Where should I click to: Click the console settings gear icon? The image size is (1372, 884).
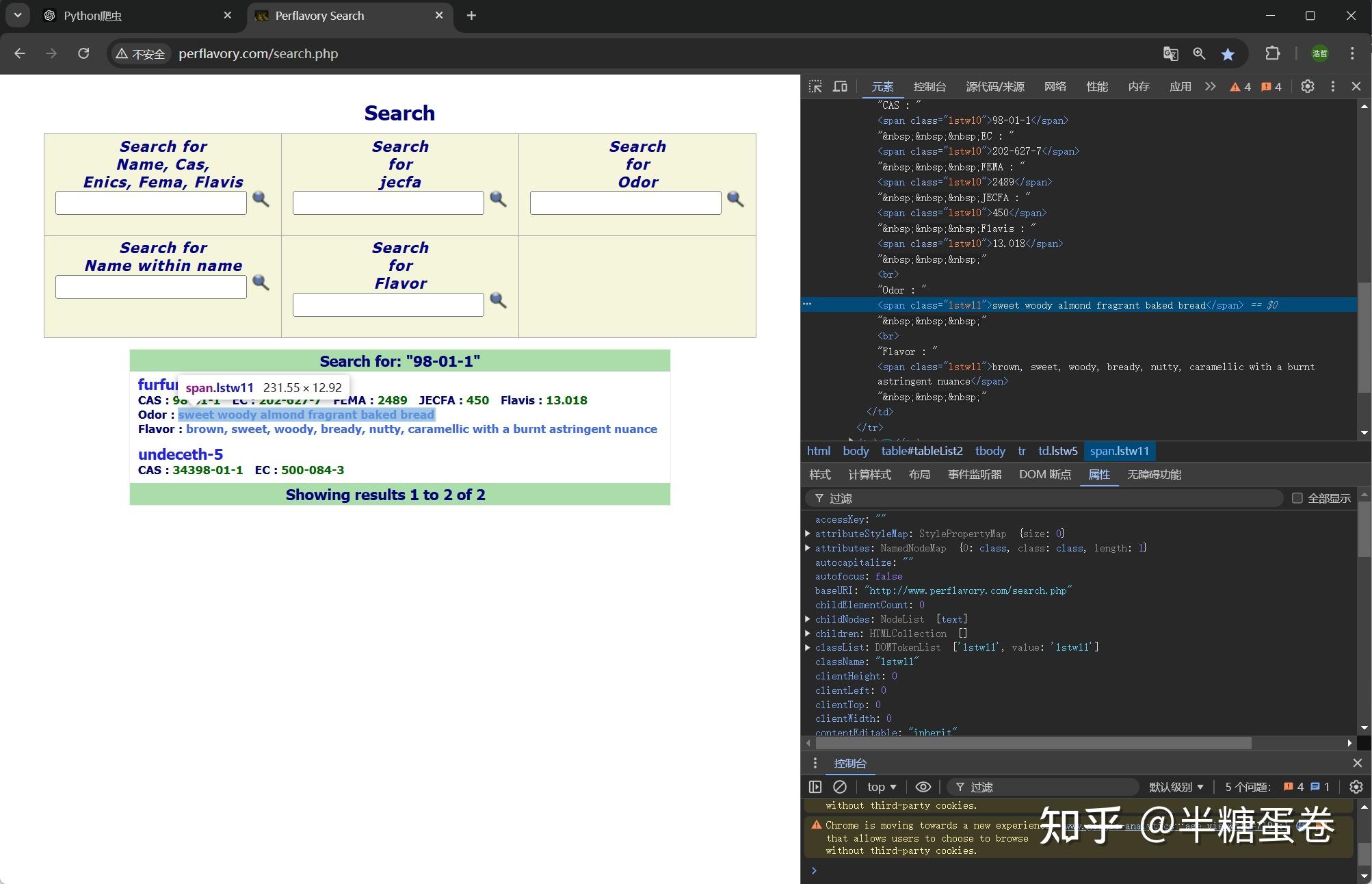(x=1356, y=786)
